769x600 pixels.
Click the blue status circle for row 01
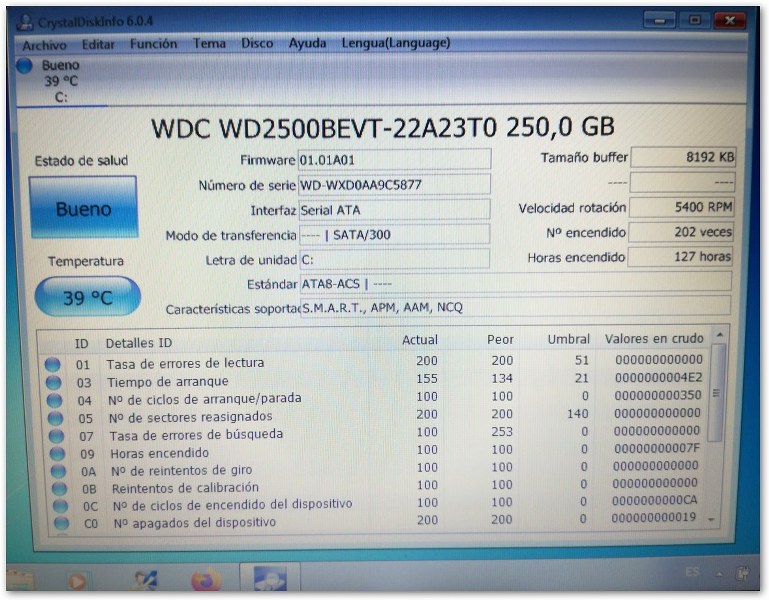coord(52,365)
